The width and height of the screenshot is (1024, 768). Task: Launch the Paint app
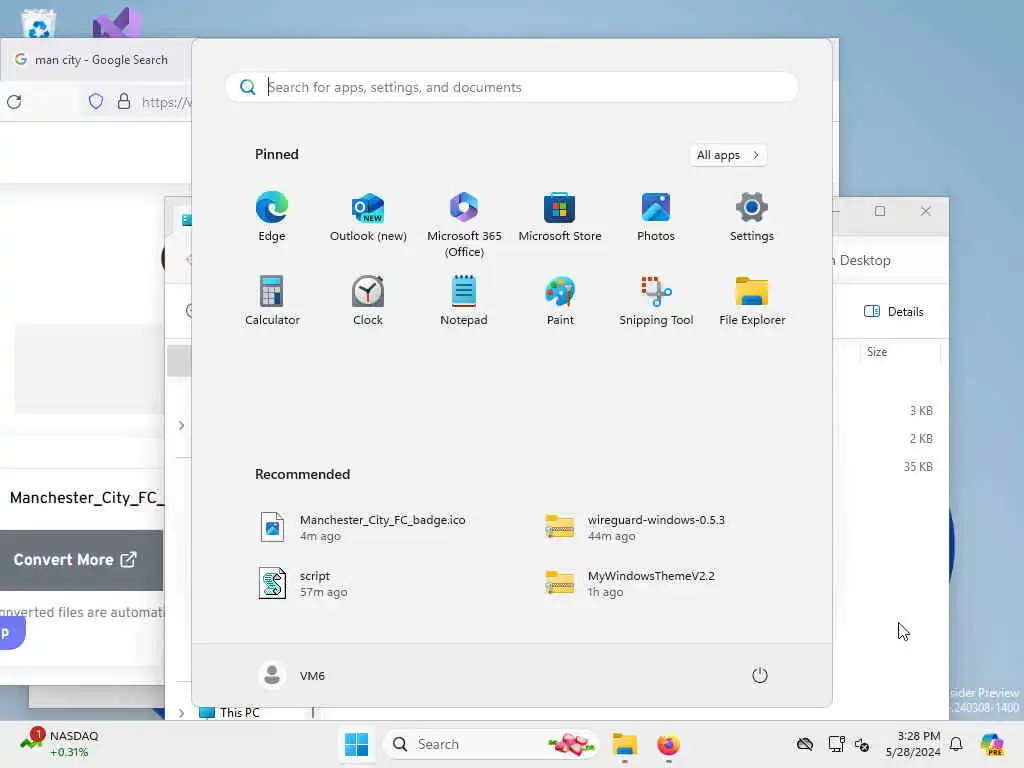560,300
